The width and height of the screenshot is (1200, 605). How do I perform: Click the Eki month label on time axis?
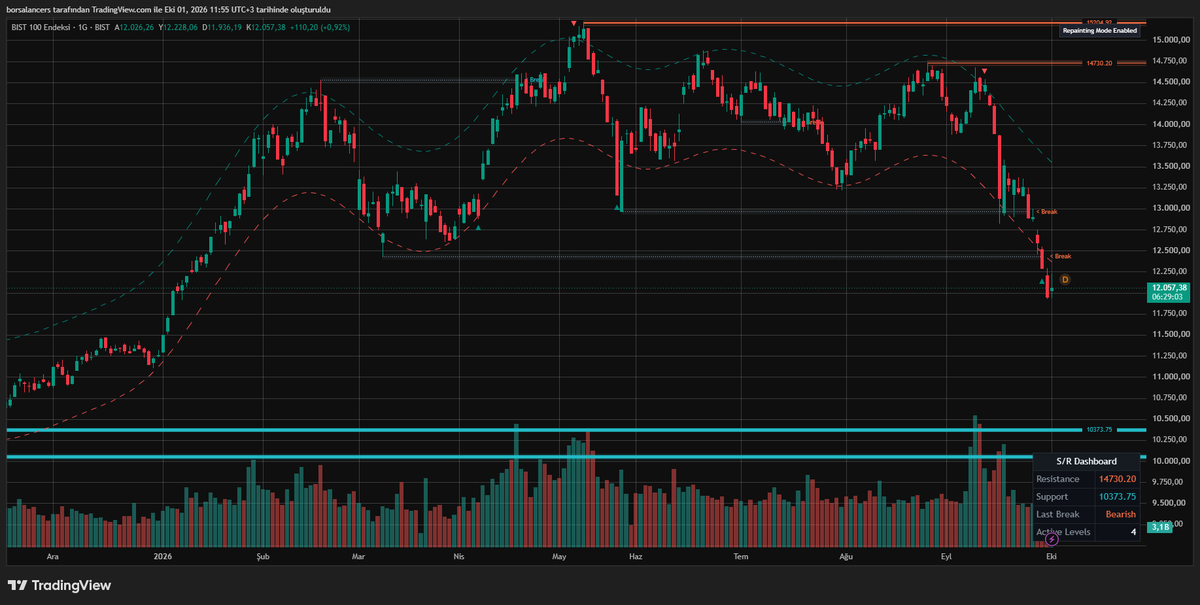coord(1051,555)
